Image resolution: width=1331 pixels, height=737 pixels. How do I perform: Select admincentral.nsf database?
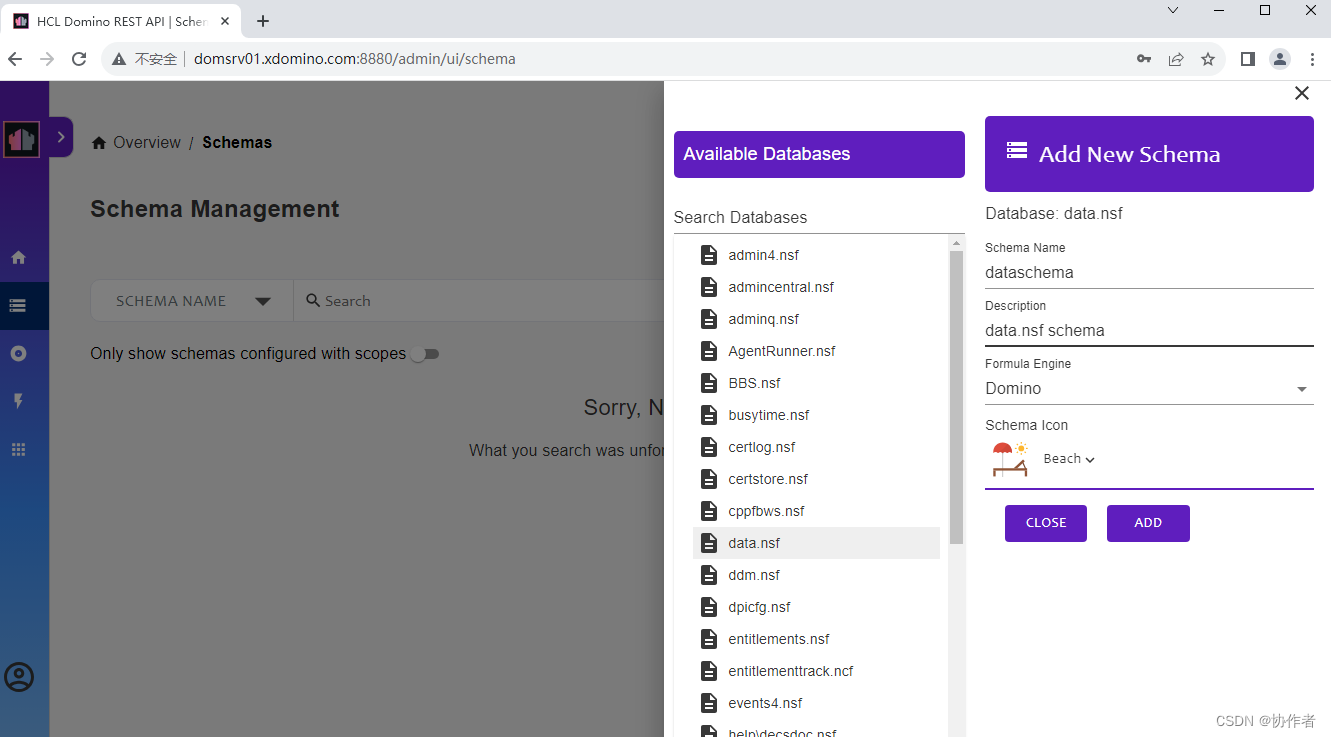(x=816, y=287)
